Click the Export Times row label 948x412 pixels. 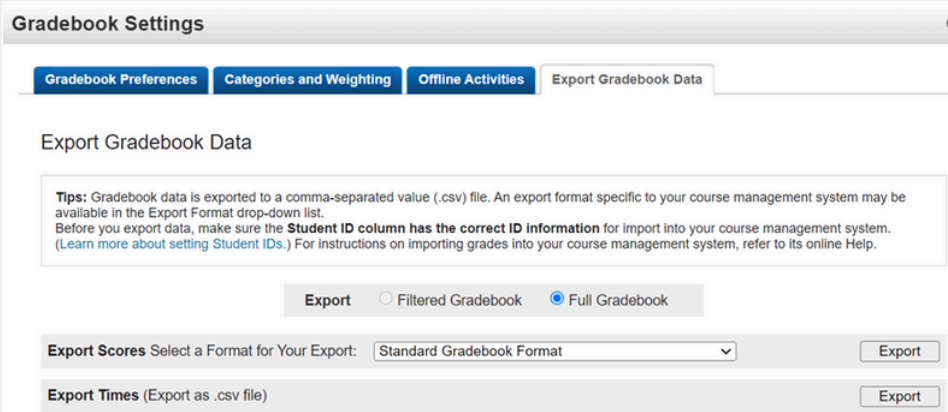point(93,396)
